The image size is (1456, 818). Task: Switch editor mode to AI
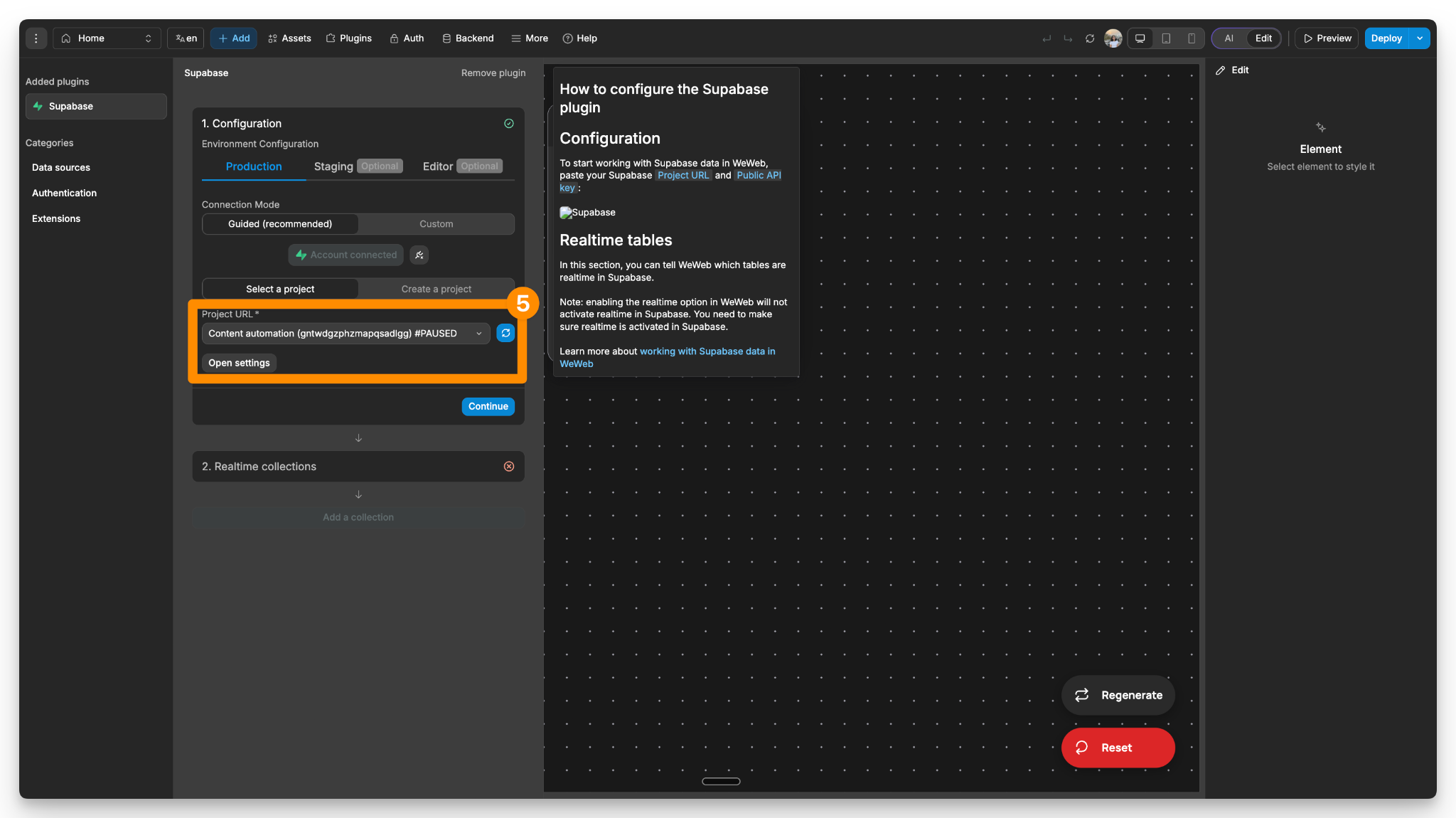pyautogui.click(x=1229, y=38)
